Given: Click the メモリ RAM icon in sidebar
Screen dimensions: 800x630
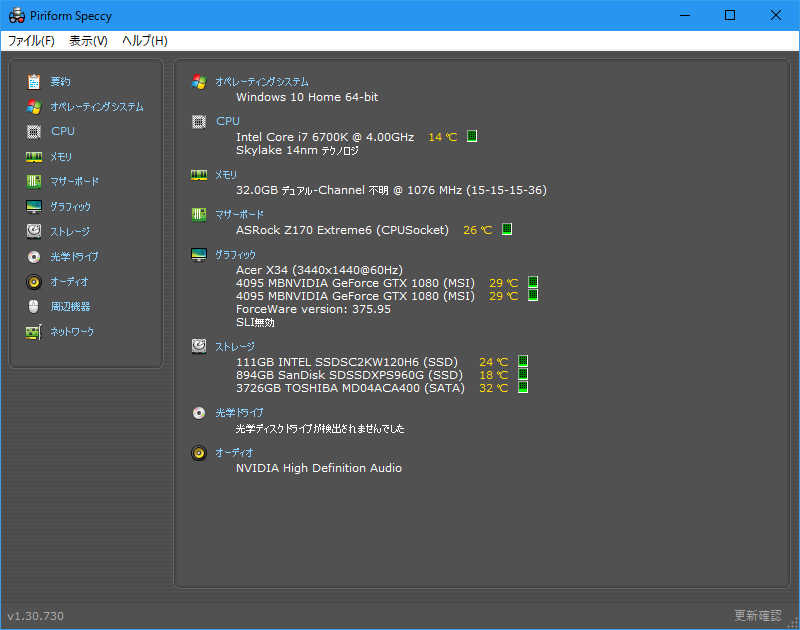Looking at the screenshot, I should [x=34, y=157].
